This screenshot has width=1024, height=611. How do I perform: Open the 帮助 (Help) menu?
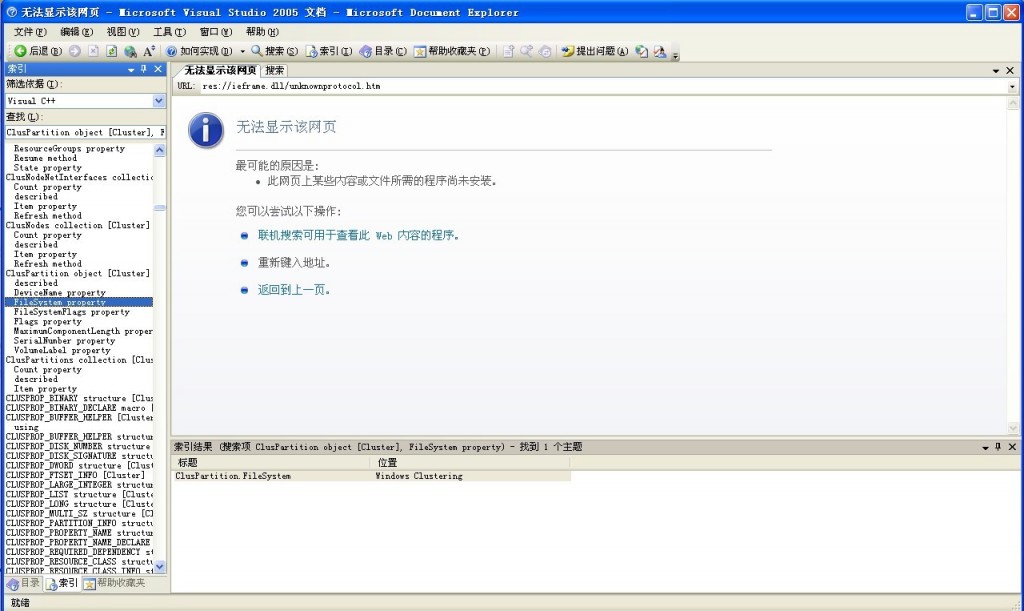[x=262, y=31]
